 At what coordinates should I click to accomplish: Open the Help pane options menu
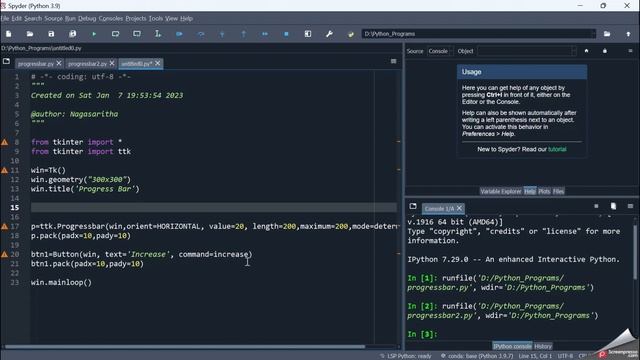pos(630,51)
